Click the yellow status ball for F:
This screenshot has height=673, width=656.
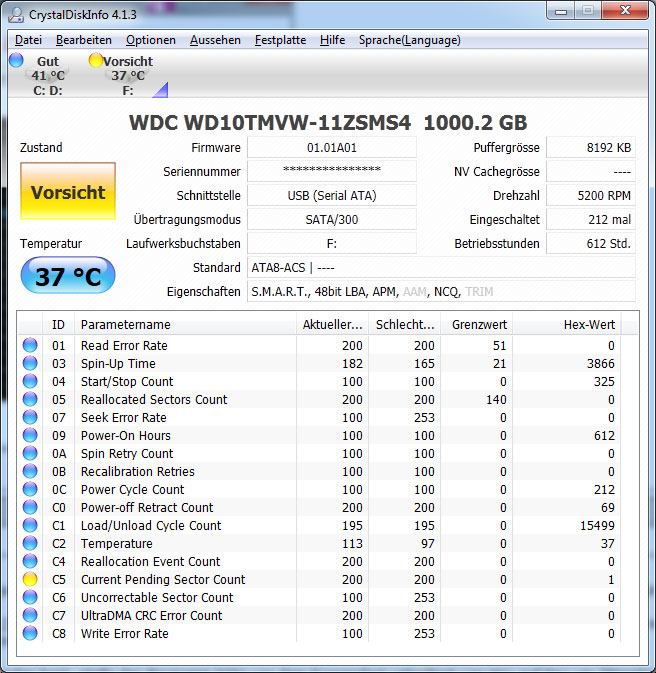[95, 60]
